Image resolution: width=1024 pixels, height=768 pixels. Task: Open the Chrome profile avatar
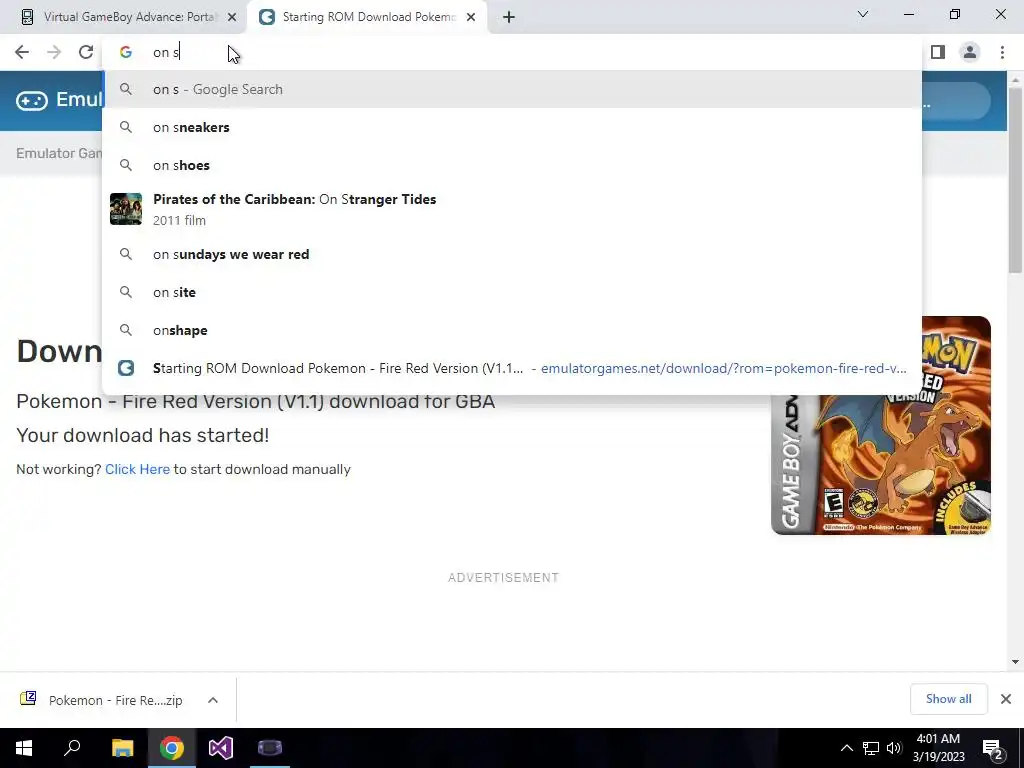click(x=970, y=52)
